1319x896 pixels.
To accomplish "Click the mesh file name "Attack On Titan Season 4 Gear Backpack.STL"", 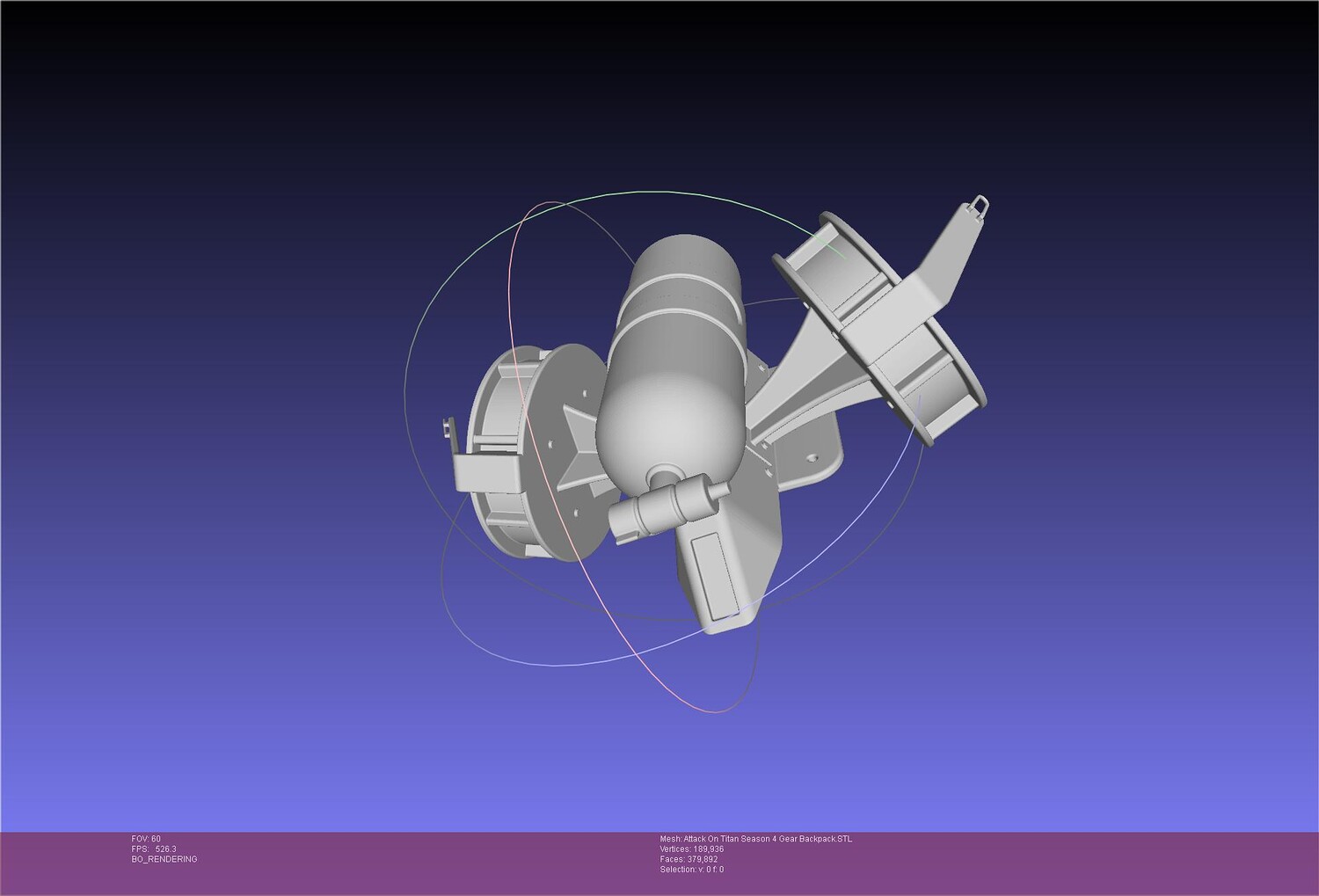I will (768, 839).
